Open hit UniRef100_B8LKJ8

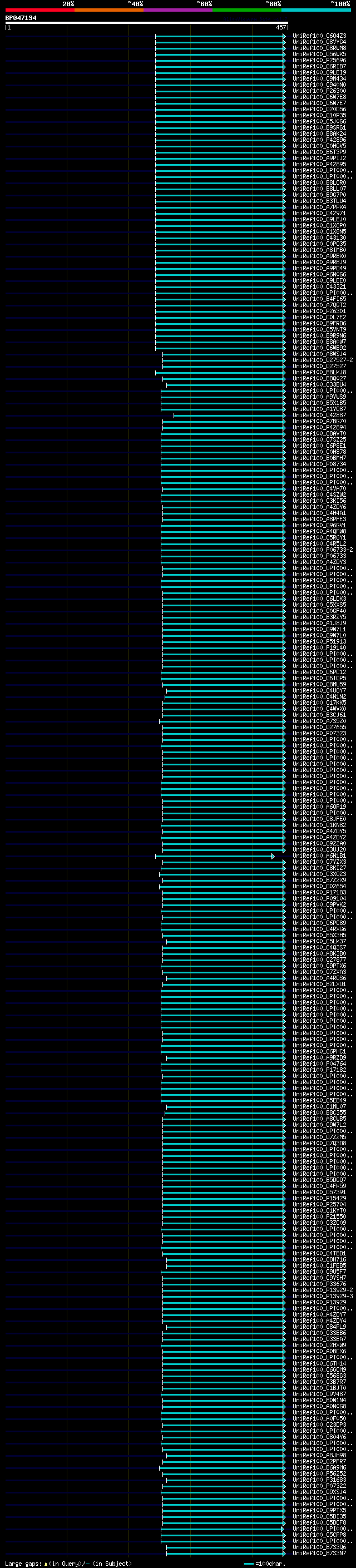coord(319,372)
